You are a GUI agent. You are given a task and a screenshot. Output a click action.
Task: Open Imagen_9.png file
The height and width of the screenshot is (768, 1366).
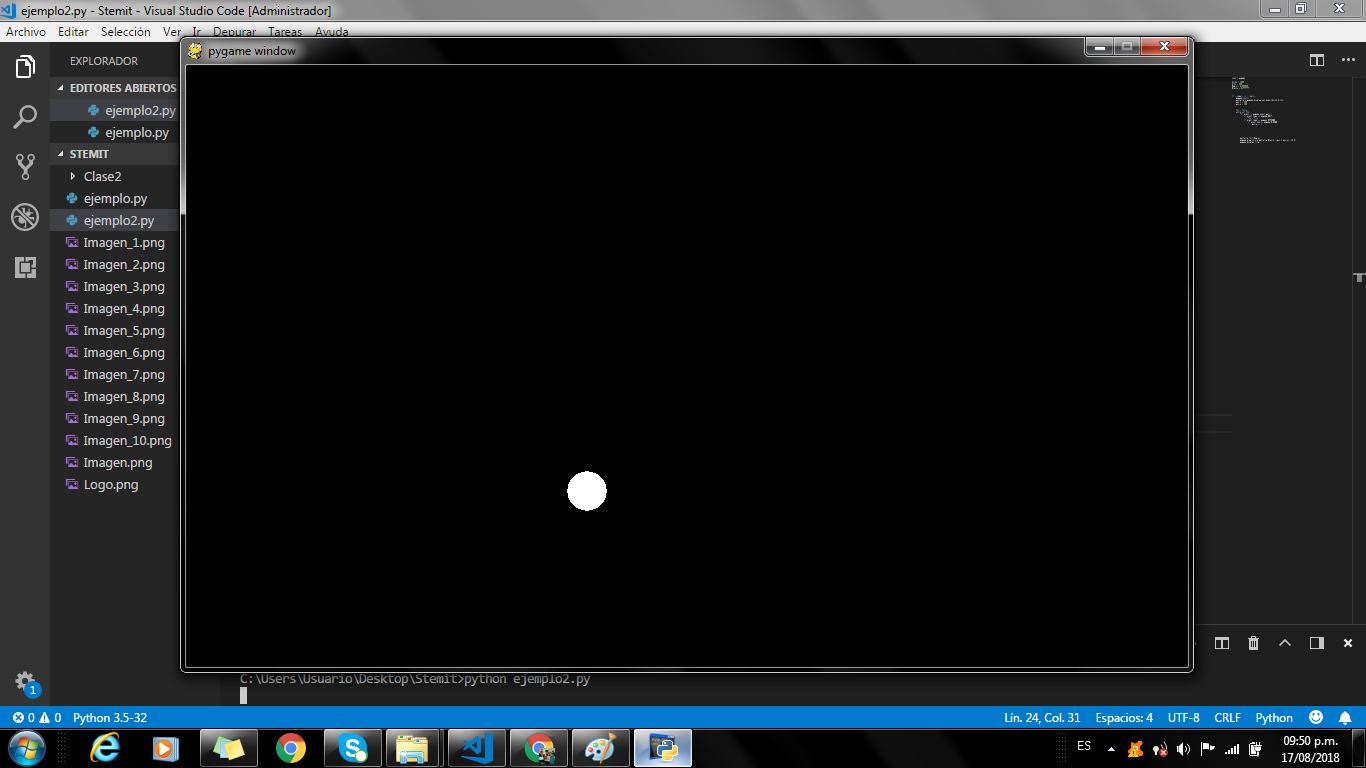click(x=115, y=418)
